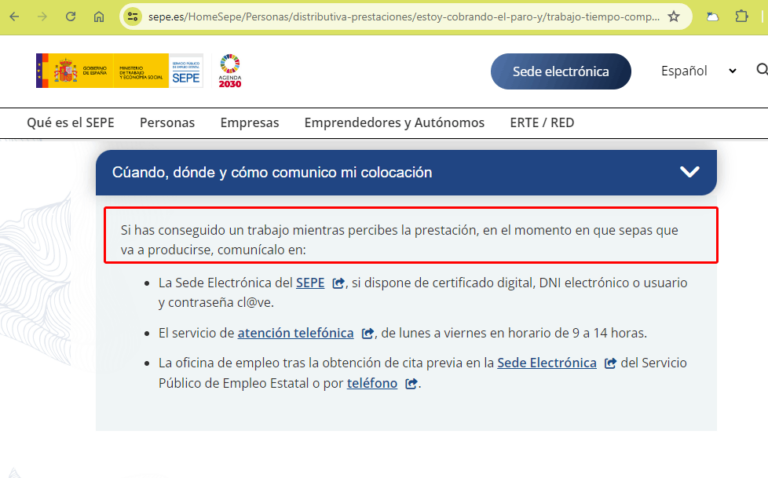View site information icon in address bar

(132, 17)
